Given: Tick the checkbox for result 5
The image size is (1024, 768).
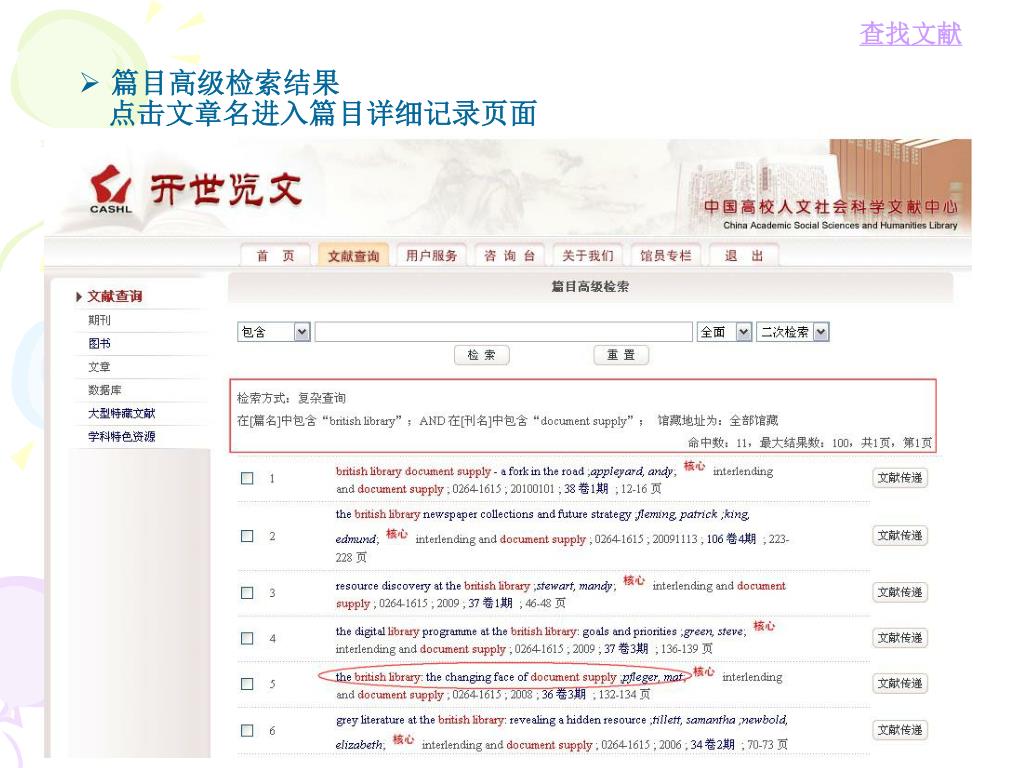Looking at the screenshot, I should coord(247,684).
